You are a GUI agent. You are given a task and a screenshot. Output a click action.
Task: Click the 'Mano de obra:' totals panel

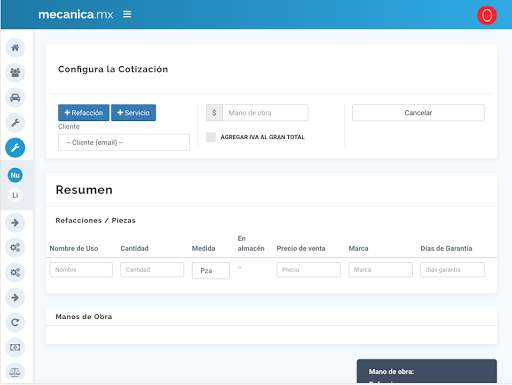(x=427, y=371)
